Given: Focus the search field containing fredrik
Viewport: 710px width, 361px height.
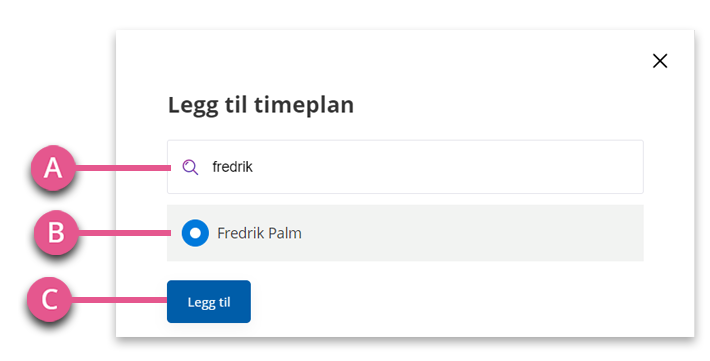Looking at the screenshot, I should point(405,167).
